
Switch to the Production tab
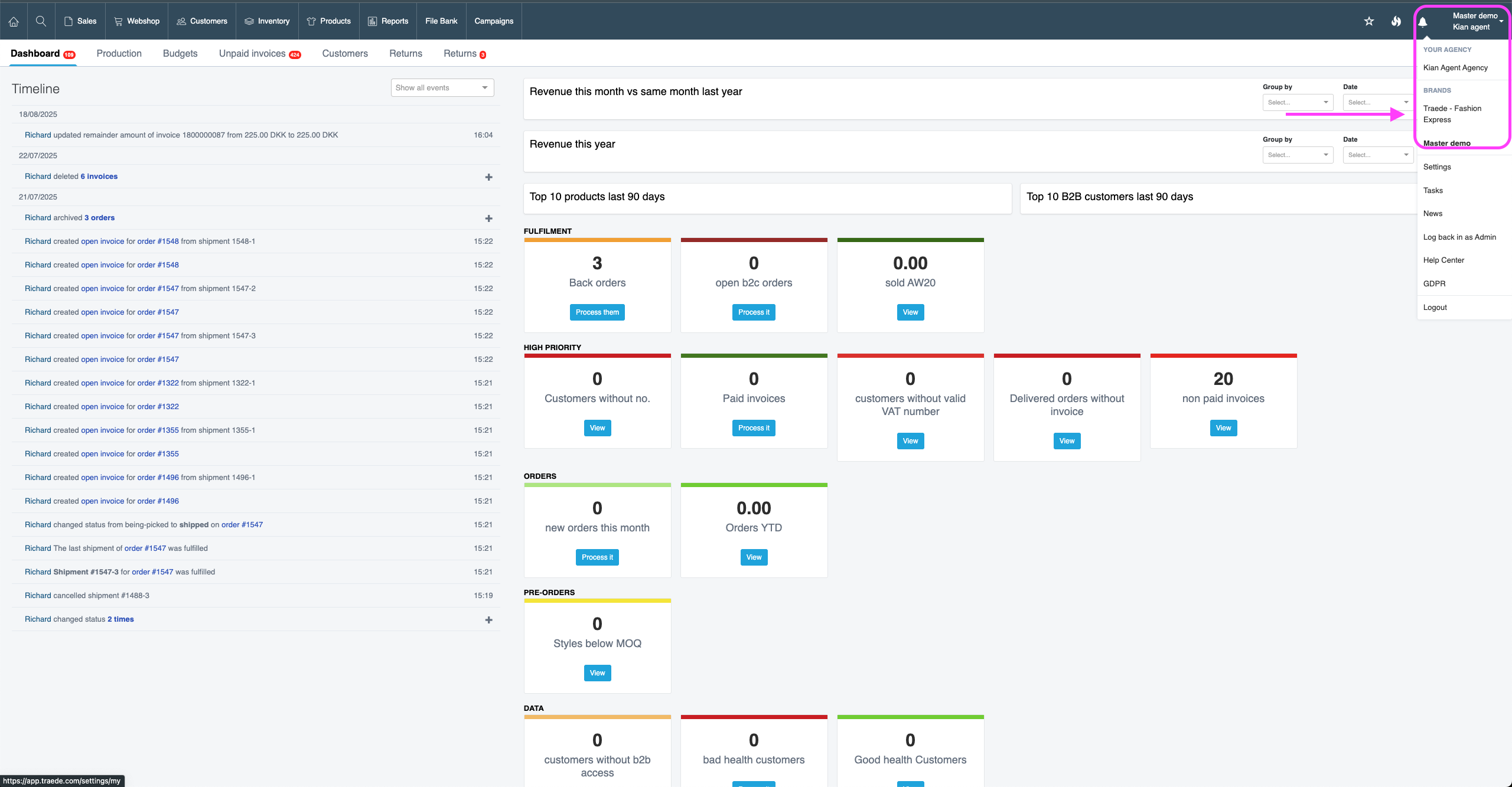(x=119, y=54)
